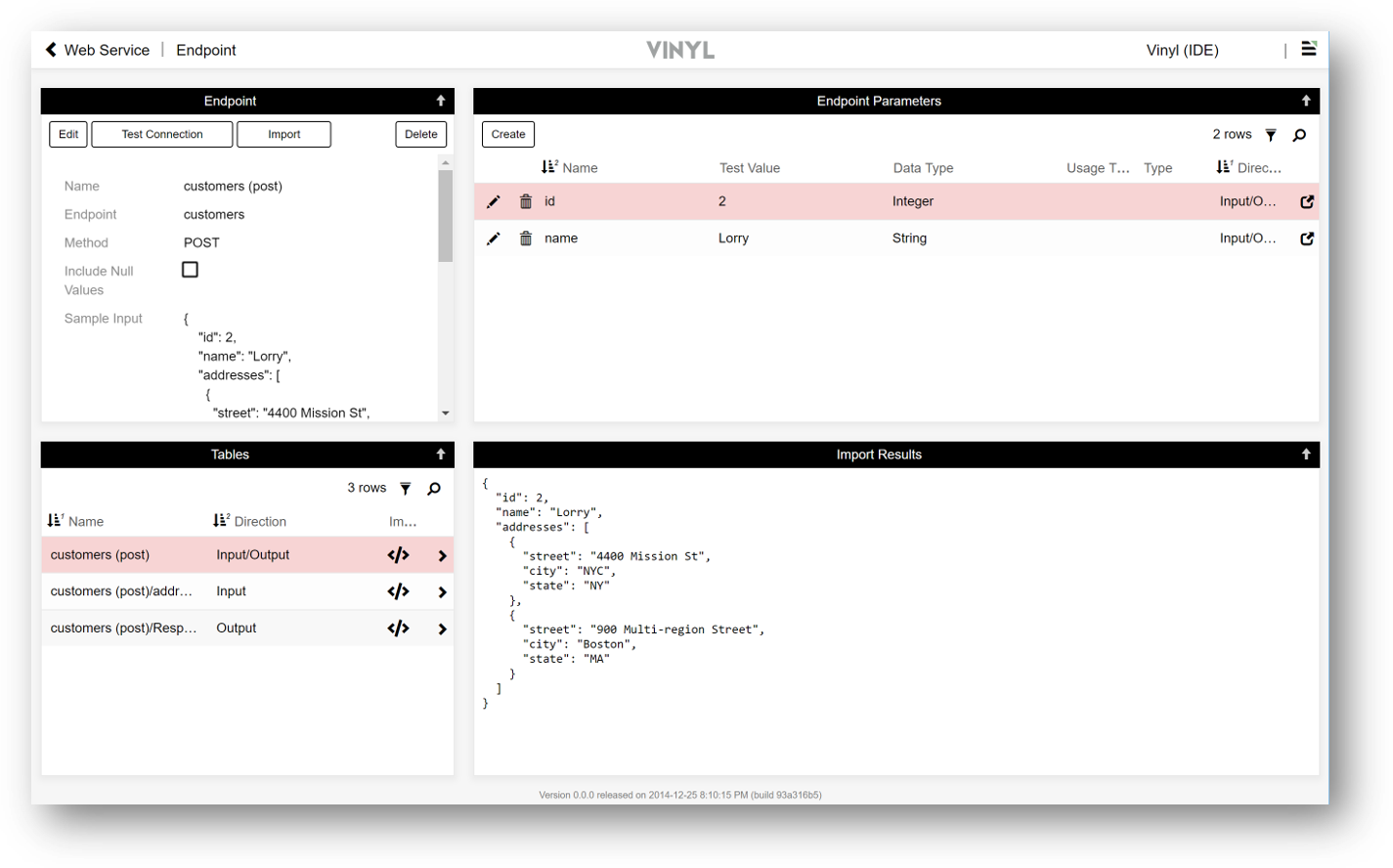Sort parameters by Name column header
The width and height of the screenshot is (1393, 868).
coord(579,168)
